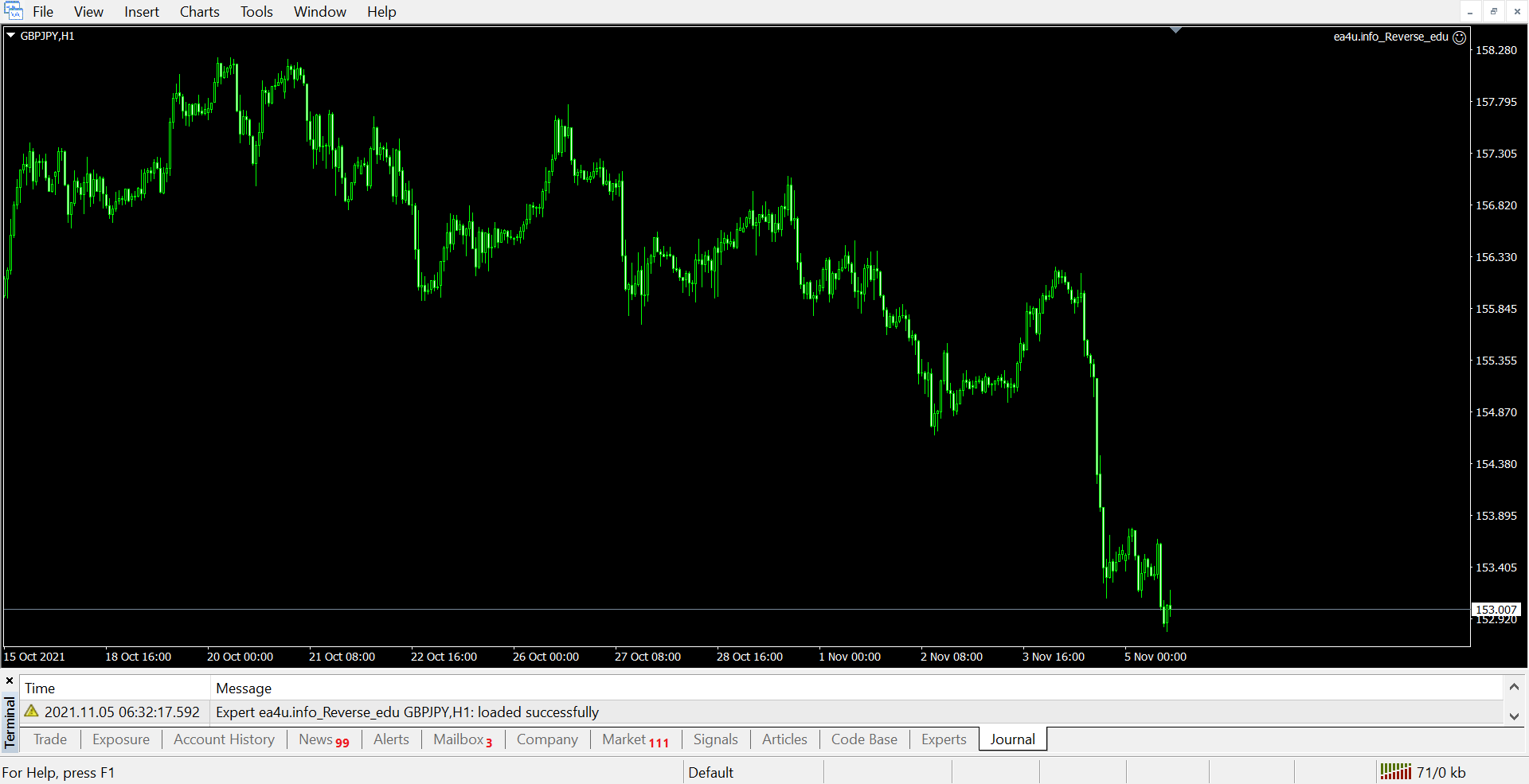Close the Terminal panel with the X
The image size is (1529, 784).
coord(10,681)
